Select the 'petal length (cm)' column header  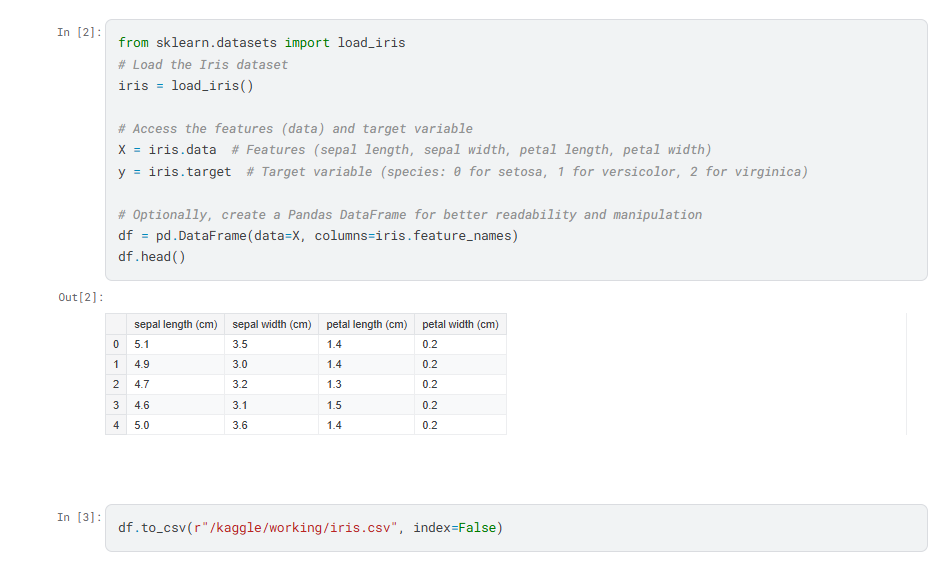tap(366, 325)
